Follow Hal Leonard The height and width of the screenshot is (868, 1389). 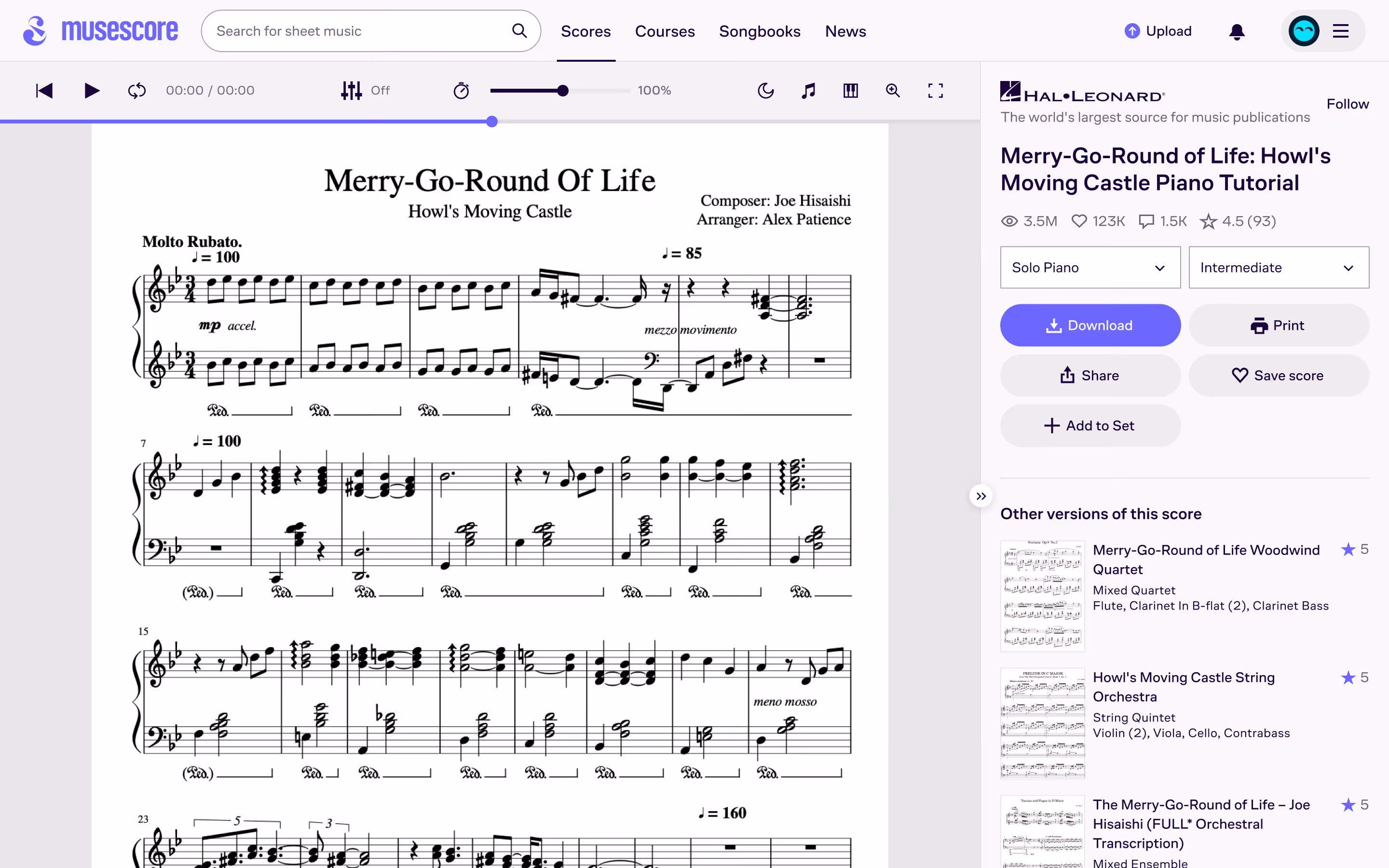tap(1347, 104)
